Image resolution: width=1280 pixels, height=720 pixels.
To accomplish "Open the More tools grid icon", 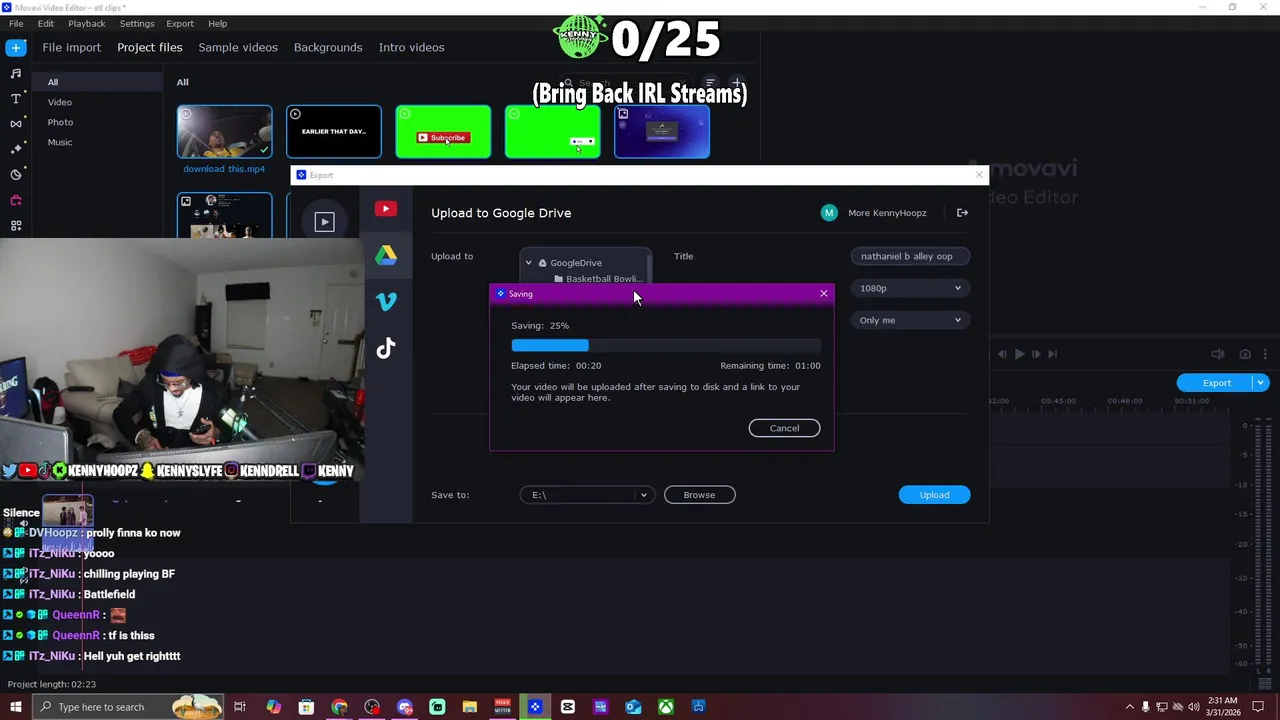I will pyautogui.click(x=16, y=226).
